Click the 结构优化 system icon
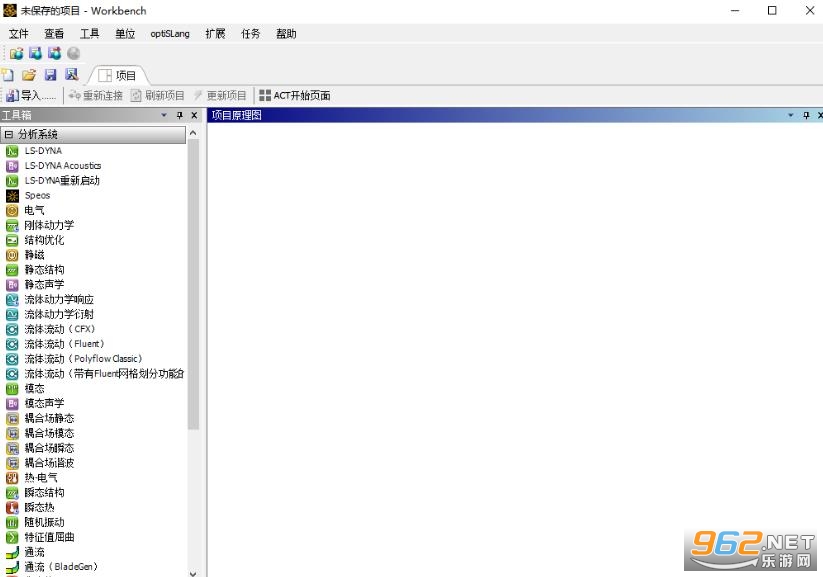The width and height of the screenshot is (823, 577). (12, 240)
